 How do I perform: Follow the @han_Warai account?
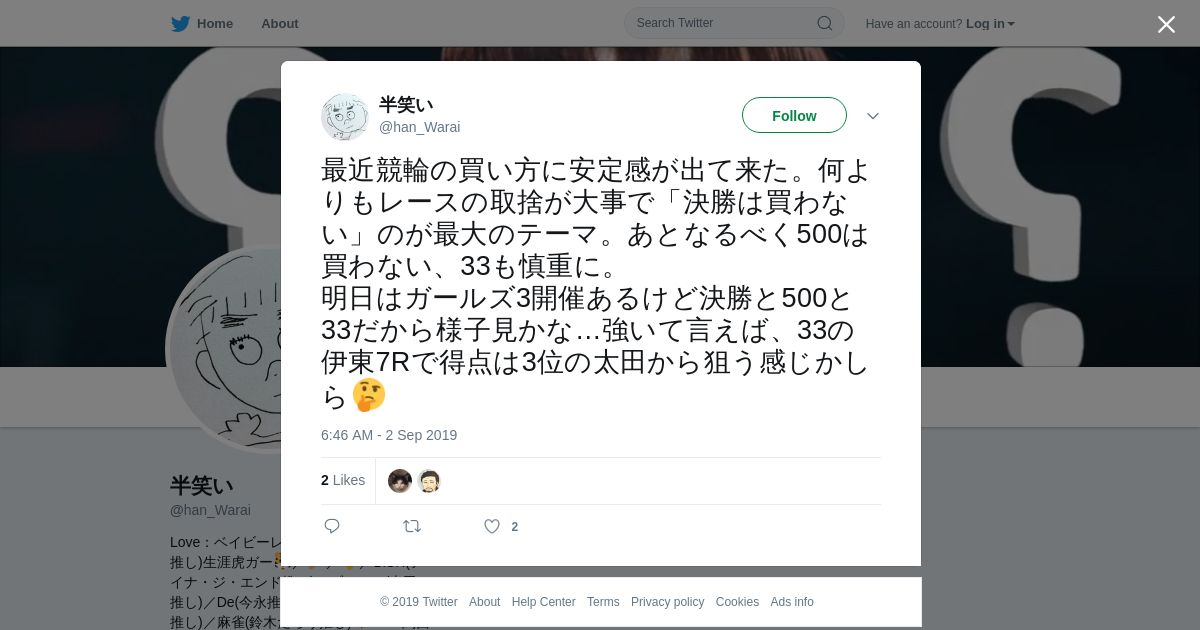coord(794,115)
